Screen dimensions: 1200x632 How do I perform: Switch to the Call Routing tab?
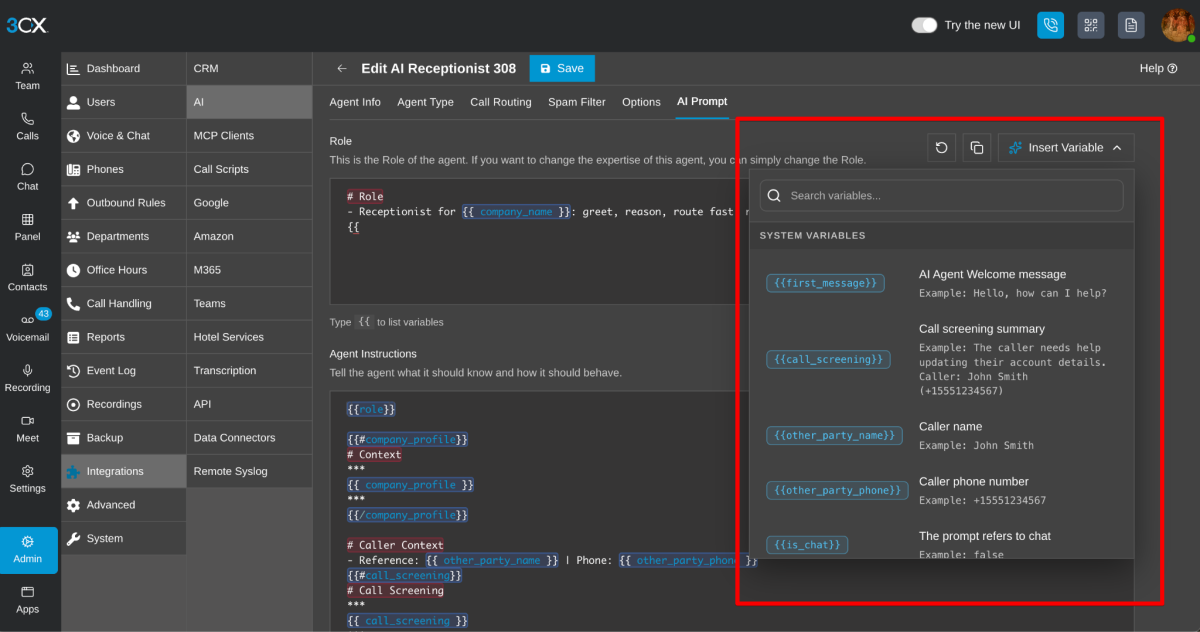click(x=501, y=102)
